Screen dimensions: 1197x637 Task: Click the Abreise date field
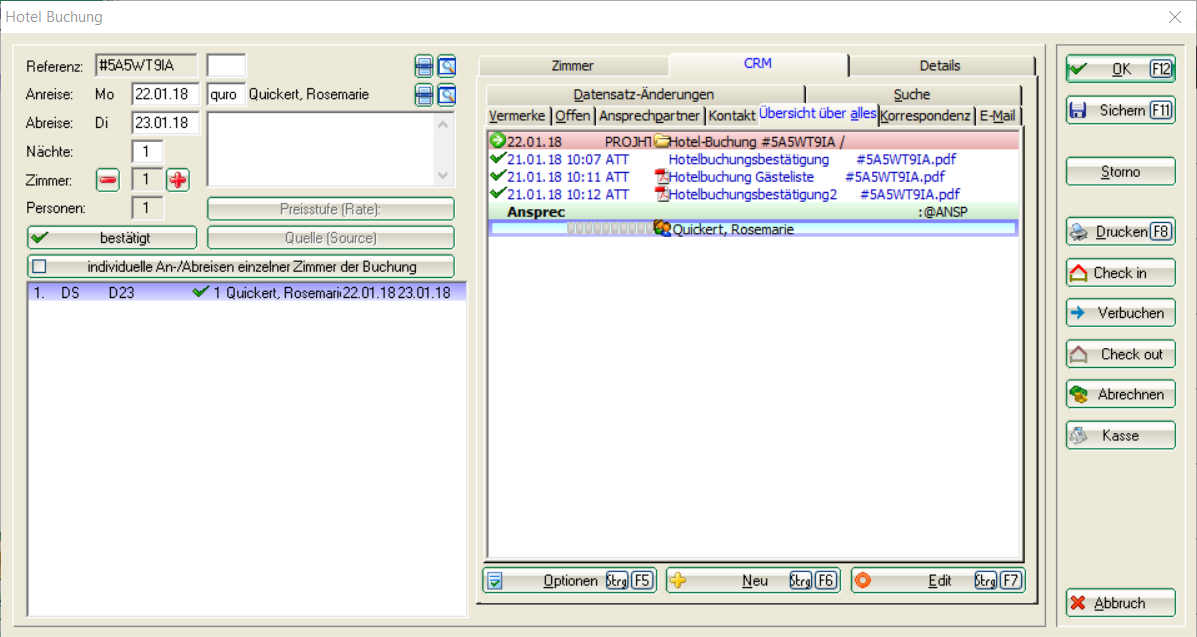165,123
